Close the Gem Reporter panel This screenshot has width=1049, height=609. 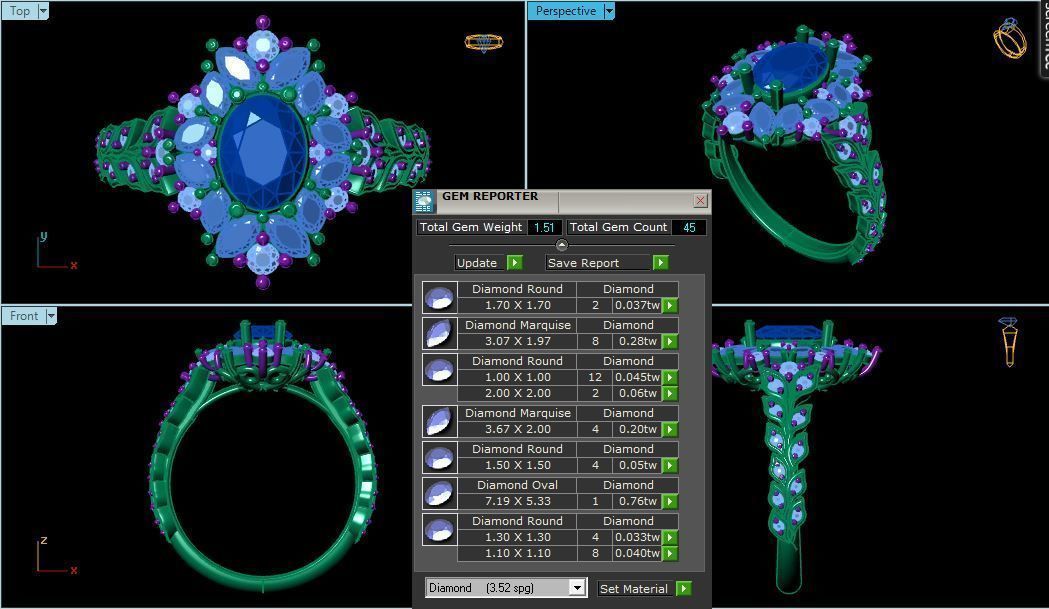tap(700, 200)
